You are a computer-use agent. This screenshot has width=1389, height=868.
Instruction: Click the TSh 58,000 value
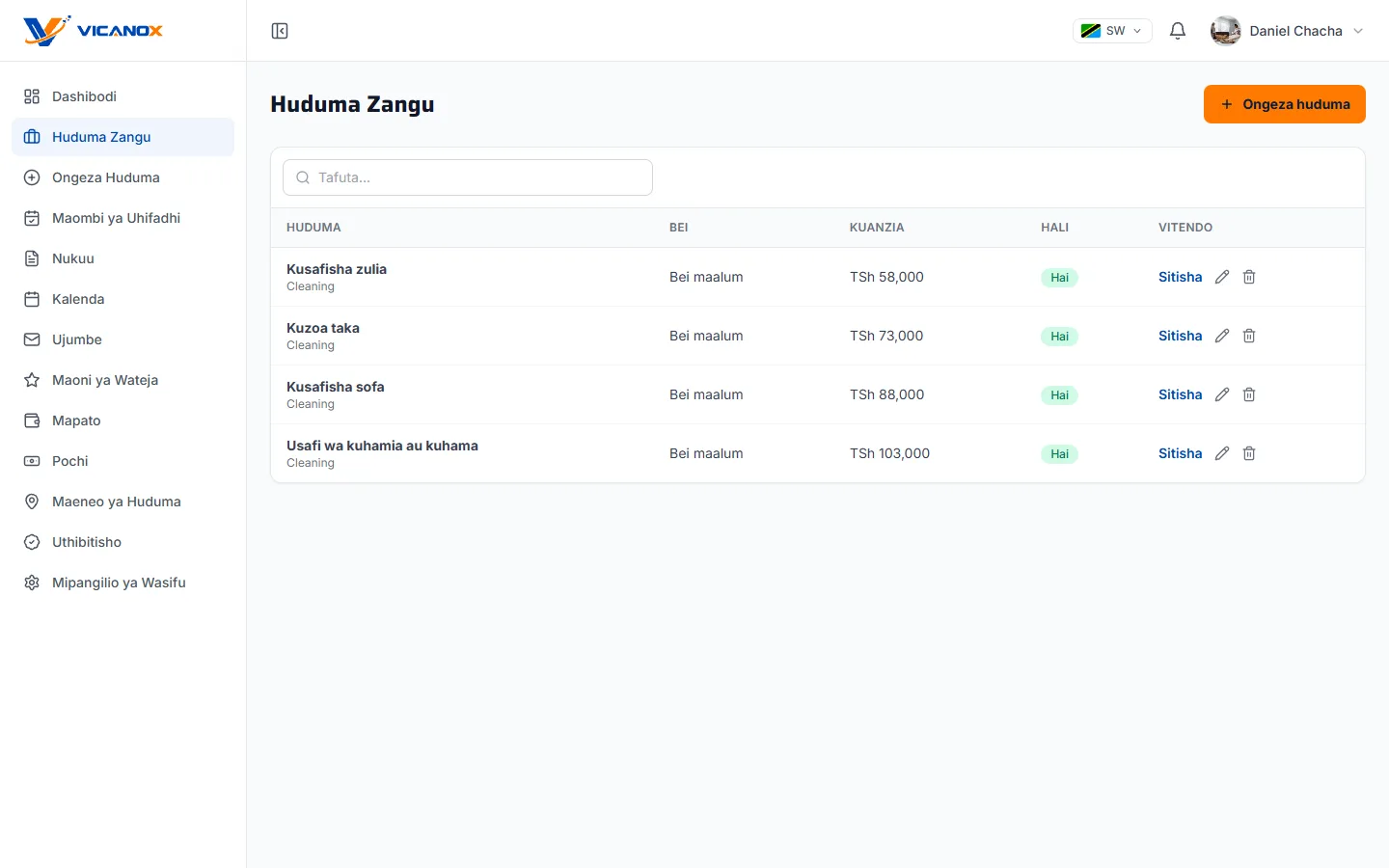(886, 277)
